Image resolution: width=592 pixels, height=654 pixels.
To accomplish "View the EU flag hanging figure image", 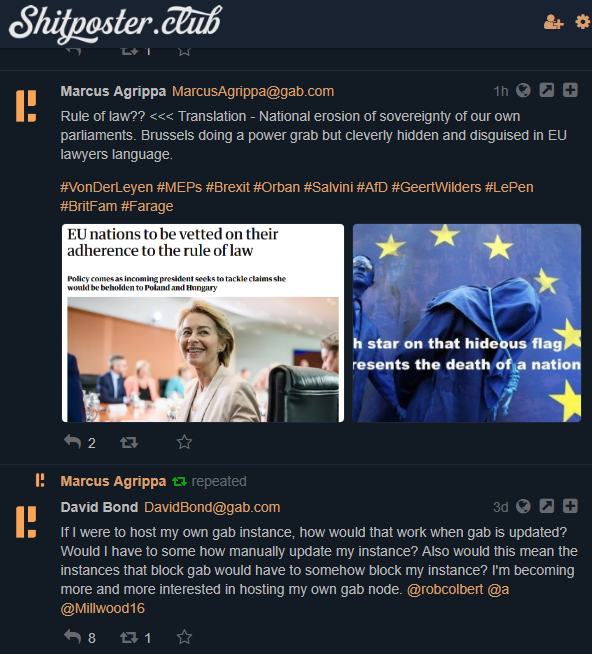I will [x=466, y=323].
